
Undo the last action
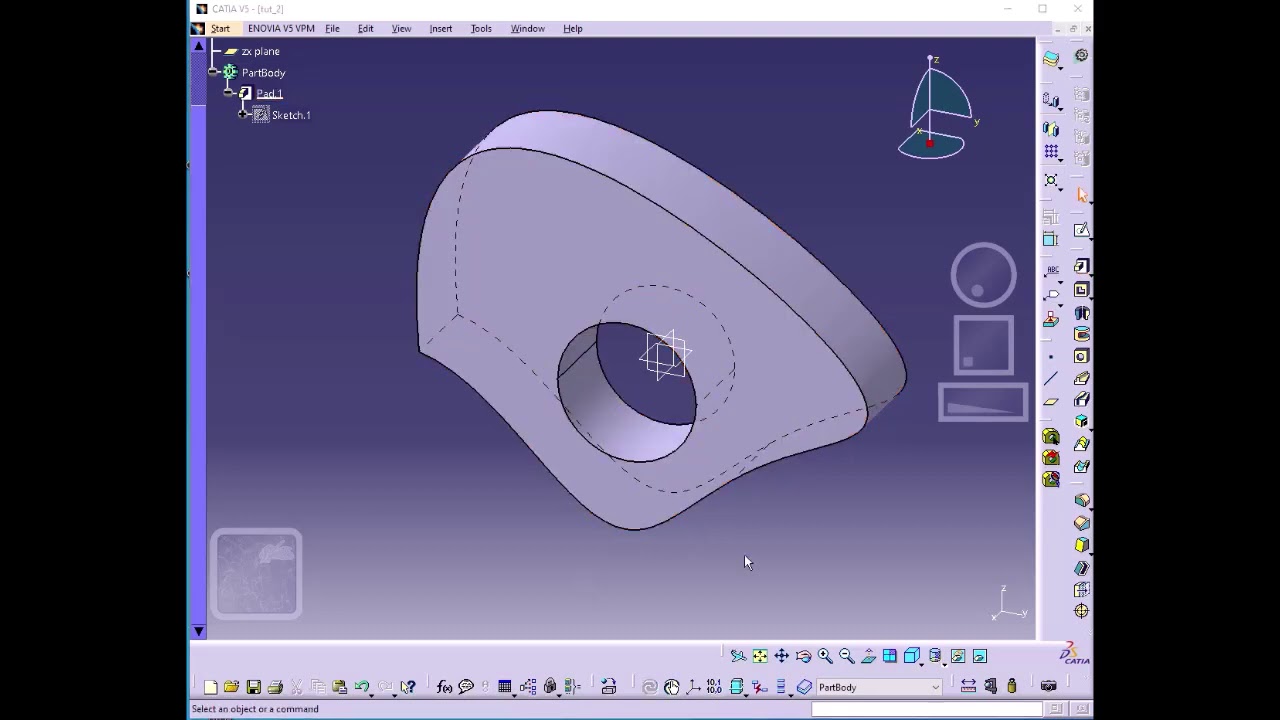361,687
